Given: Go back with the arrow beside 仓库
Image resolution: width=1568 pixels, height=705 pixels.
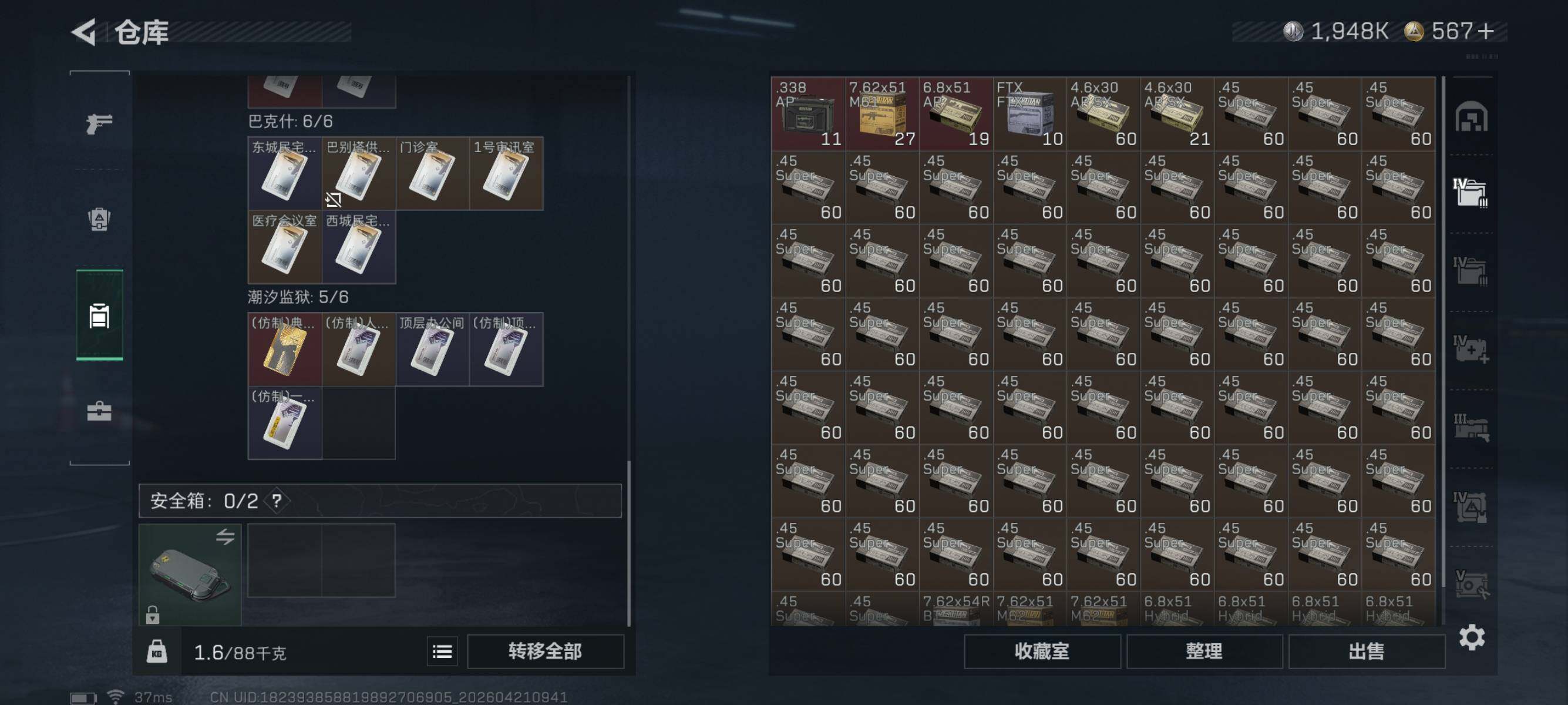Looking at the screenshot, I should click(85, 32).
